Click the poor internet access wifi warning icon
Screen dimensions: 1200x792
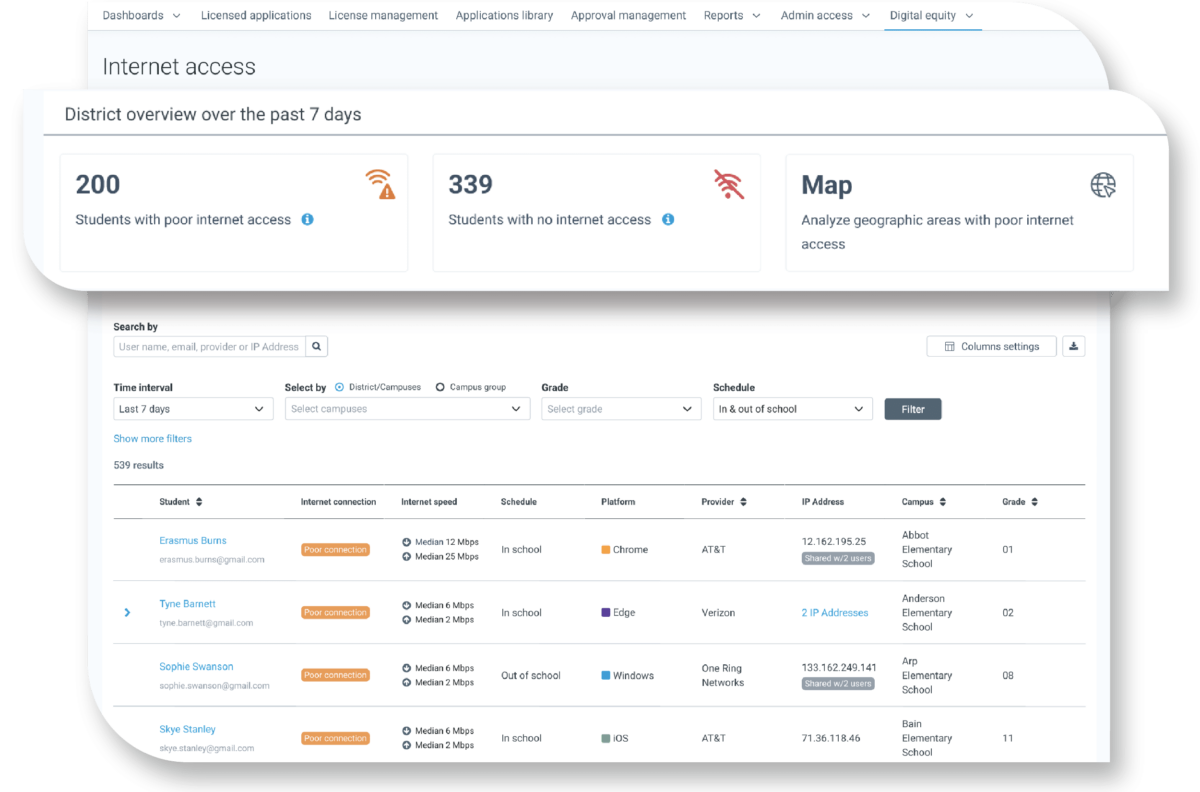[x=381, y=185]
